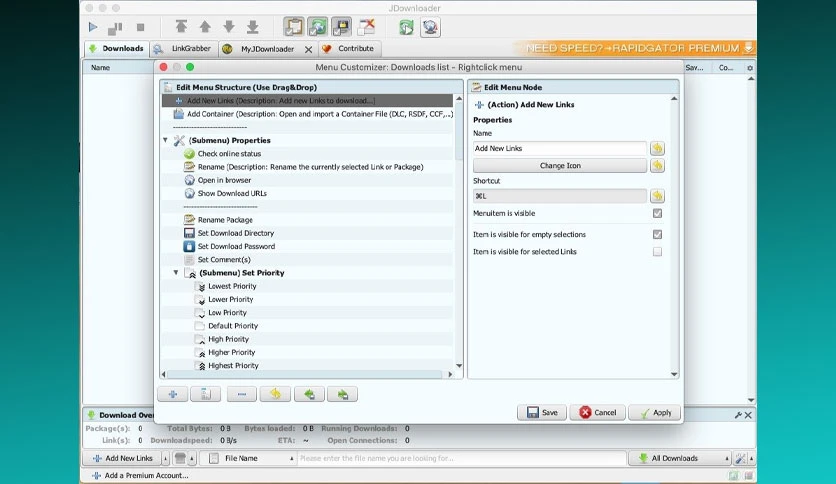The height and width of the screenshot is (484, 836).
Task: Focus the file name search box
Action: [x=461, y=458]
